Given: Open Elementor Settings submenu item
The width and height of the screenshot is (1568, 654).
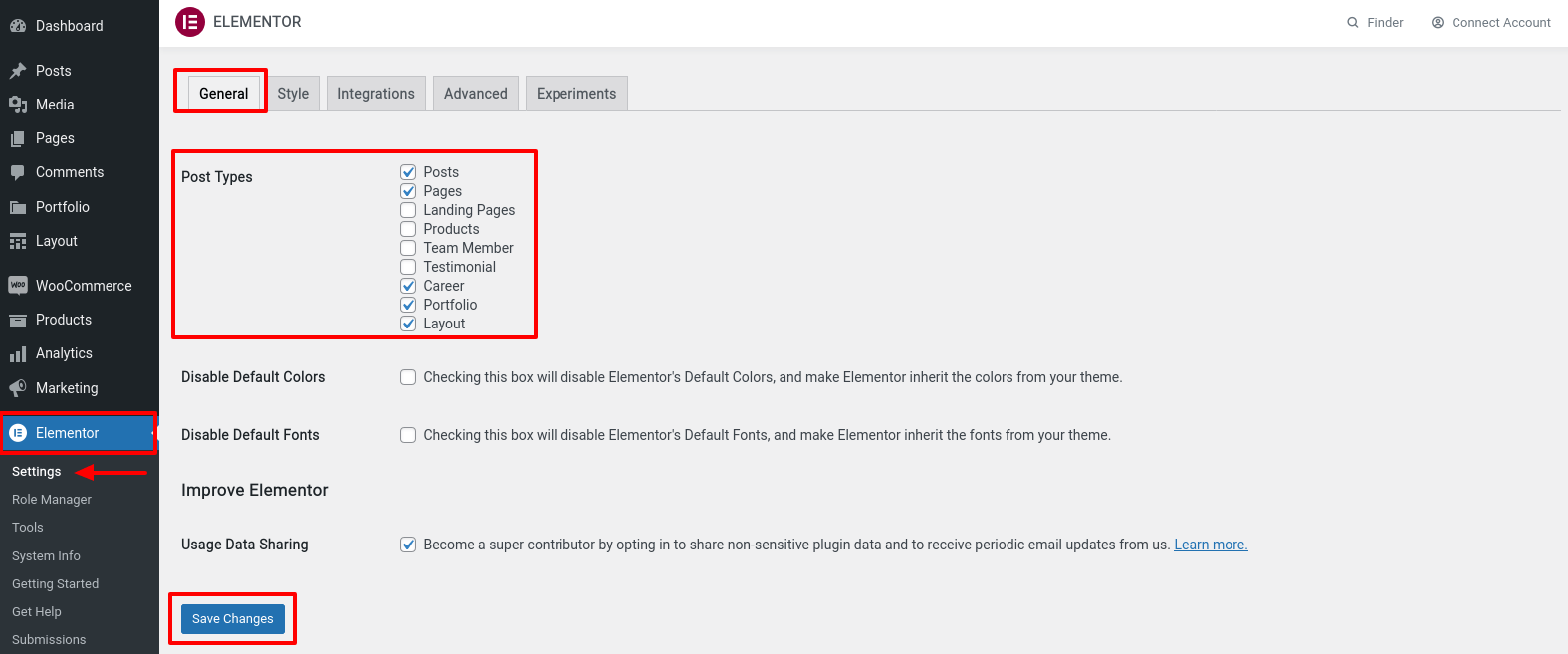Looking at the screenshot, I should coord(37,472).
